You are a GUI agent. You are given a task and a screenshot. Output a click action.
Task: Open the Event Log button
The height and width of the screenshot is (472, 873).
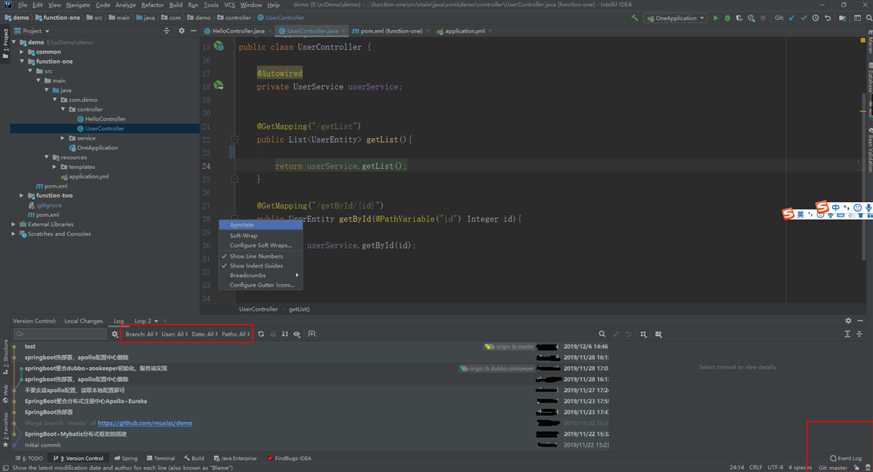[x=846, y=458]
